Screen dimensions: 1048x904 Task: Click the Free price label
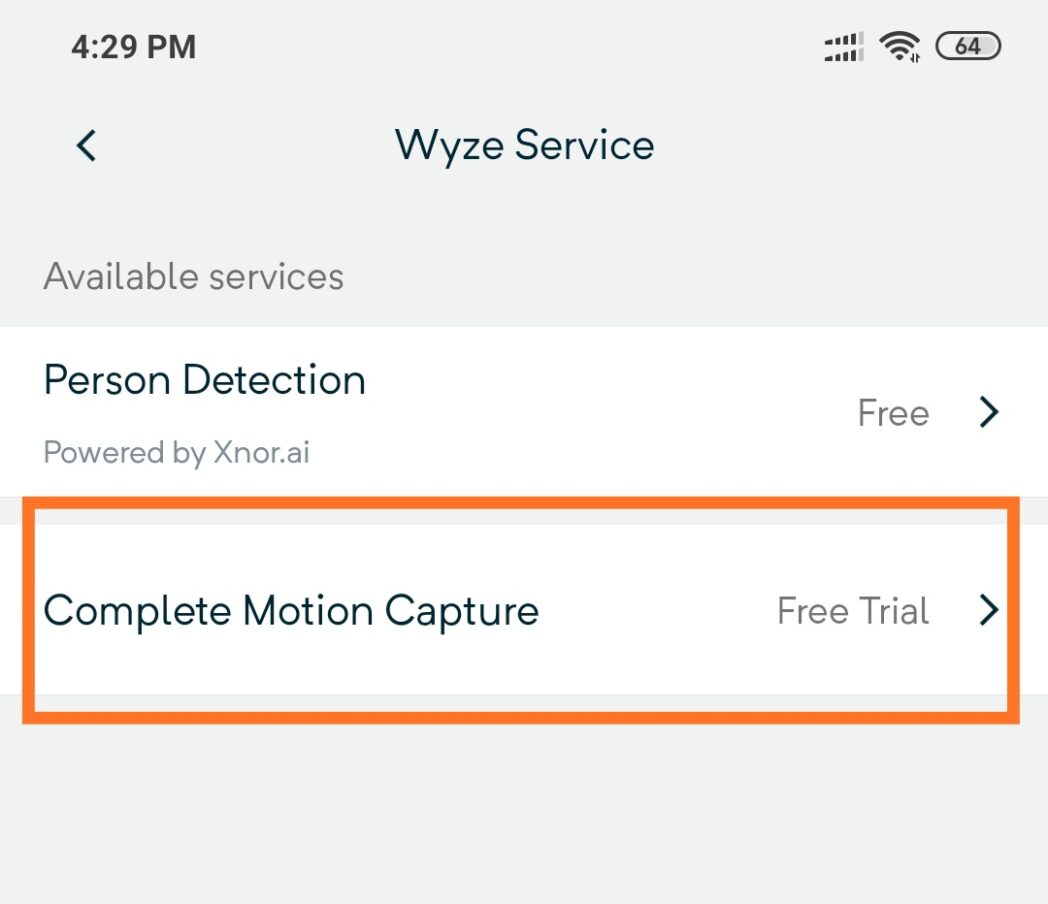point(893,413)
